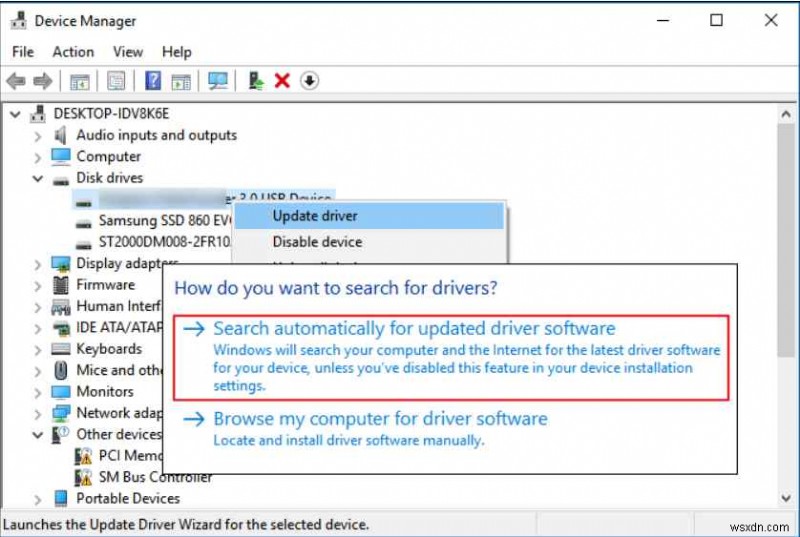Image resolution: width=800 pixels, height=537 pixels.
Task: Expand the Computer category
Action: [38, 158]
